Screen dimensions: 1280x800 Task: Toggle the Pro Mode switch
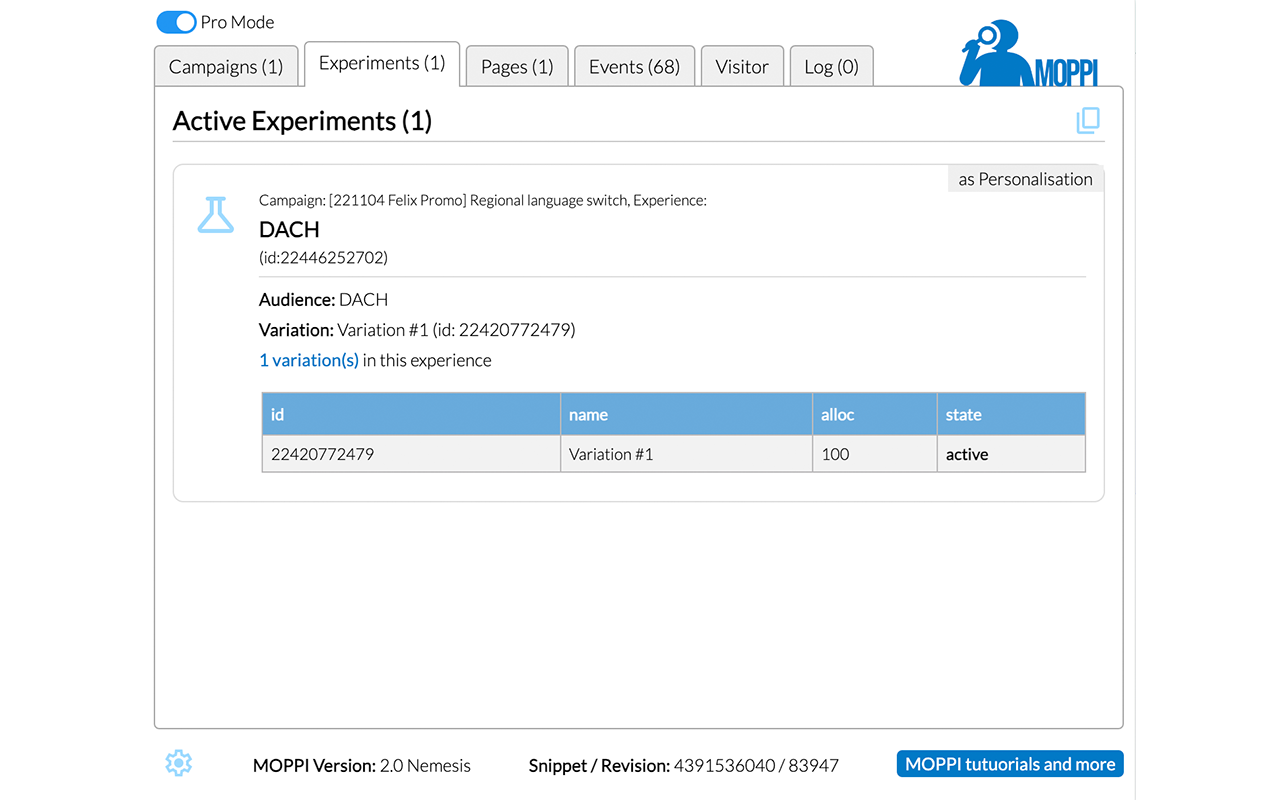tap(177, 22)
